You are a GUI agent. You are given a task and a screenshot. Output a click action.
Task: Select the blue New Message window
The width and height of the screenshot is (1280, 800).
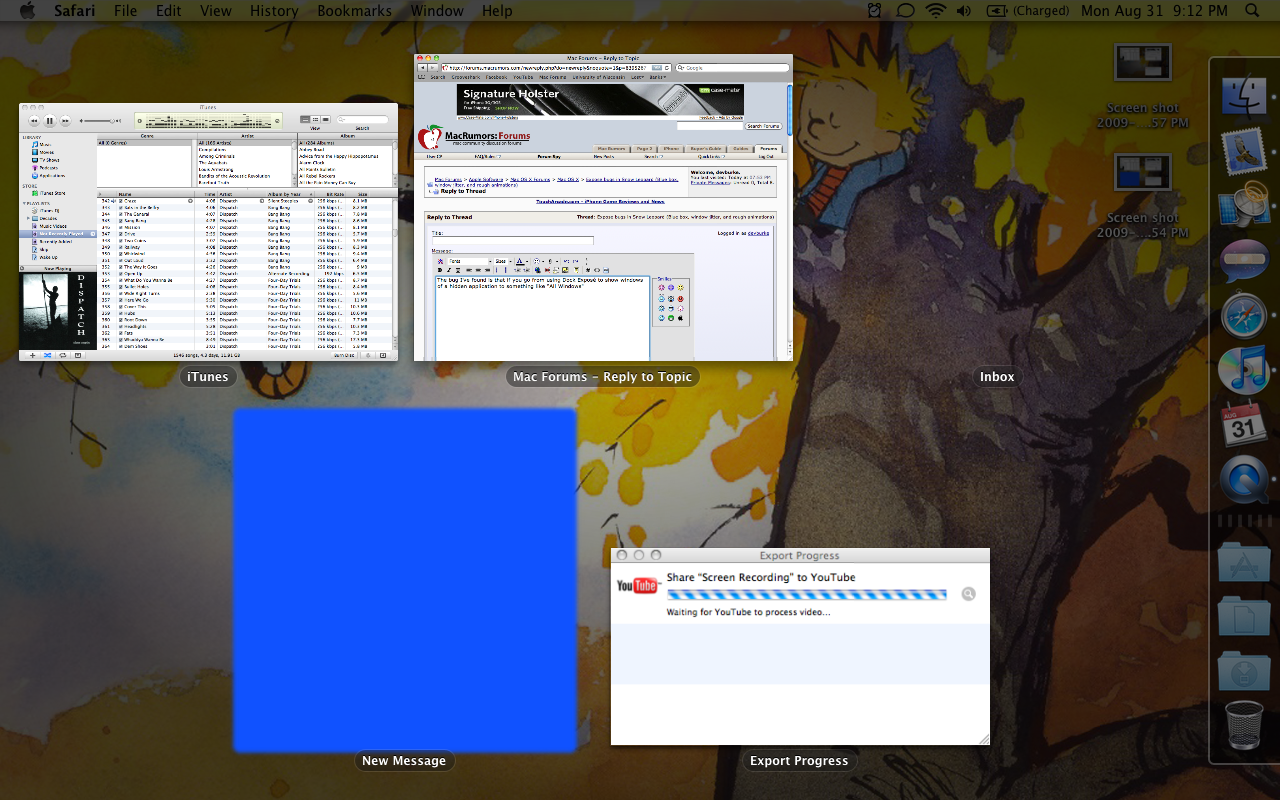(x=405, y=580)
